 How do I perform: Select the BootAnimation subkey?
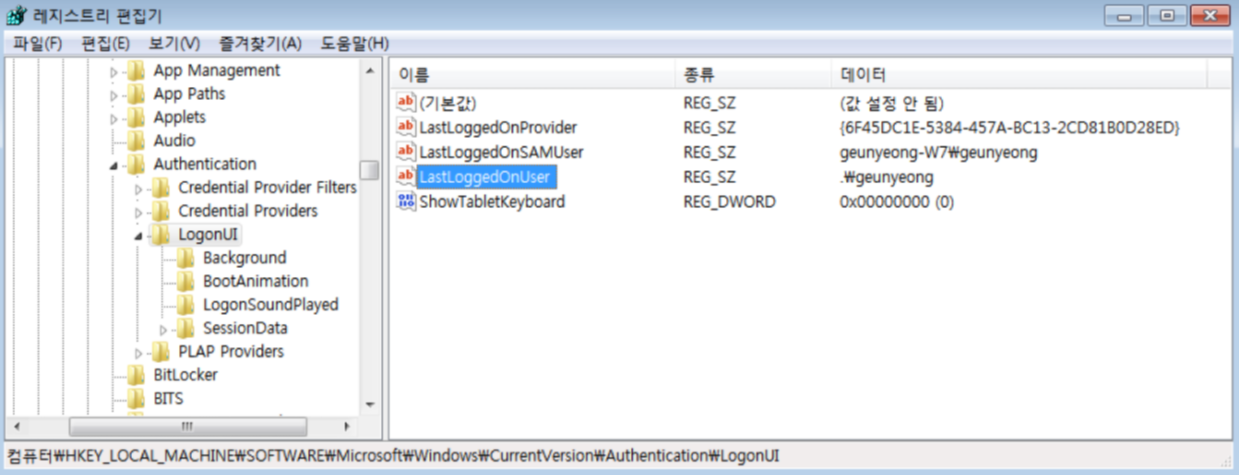tap(255, 281)
